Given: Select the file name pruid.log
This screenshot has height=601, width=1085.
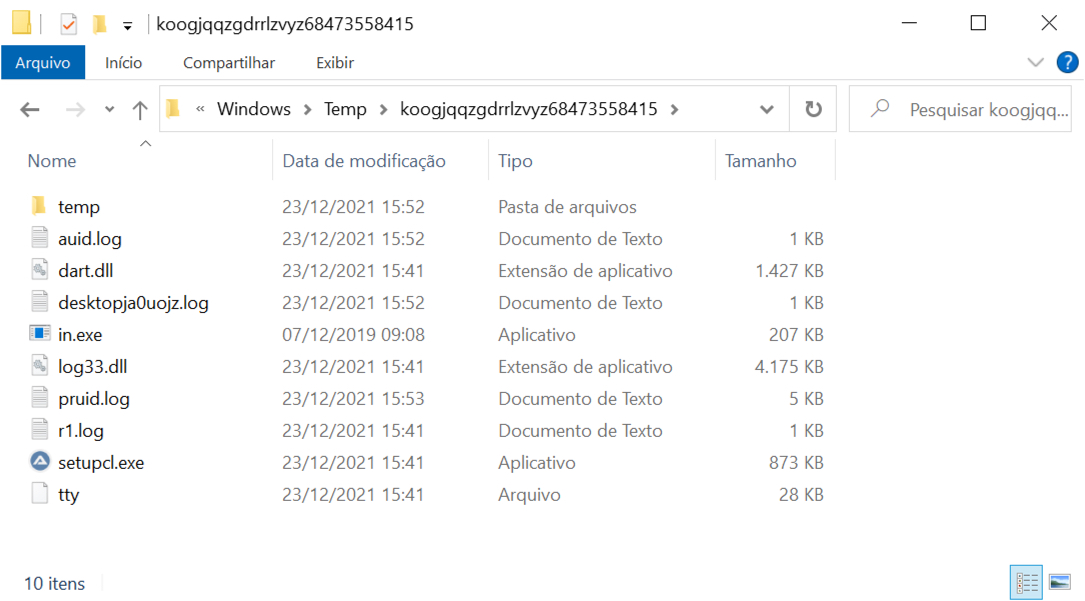Looking at the screenshot, I should point(94,399).
